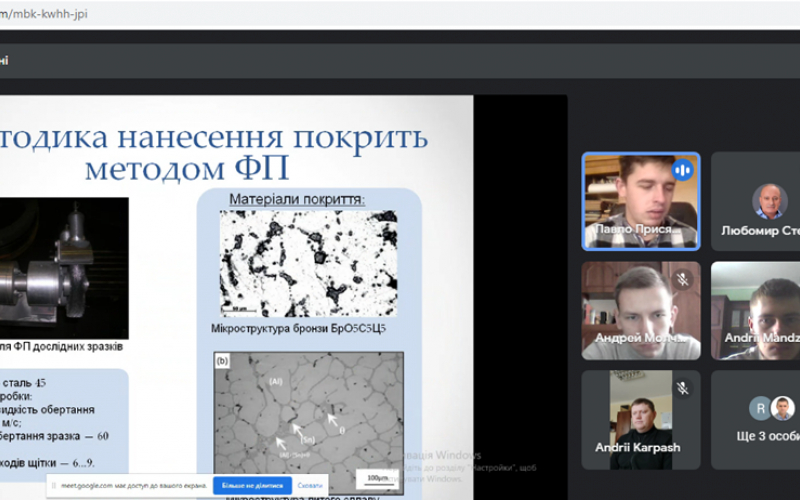Click the aluminium alloy microstructure image labeled (b)
800x500 pixels.
308,423
